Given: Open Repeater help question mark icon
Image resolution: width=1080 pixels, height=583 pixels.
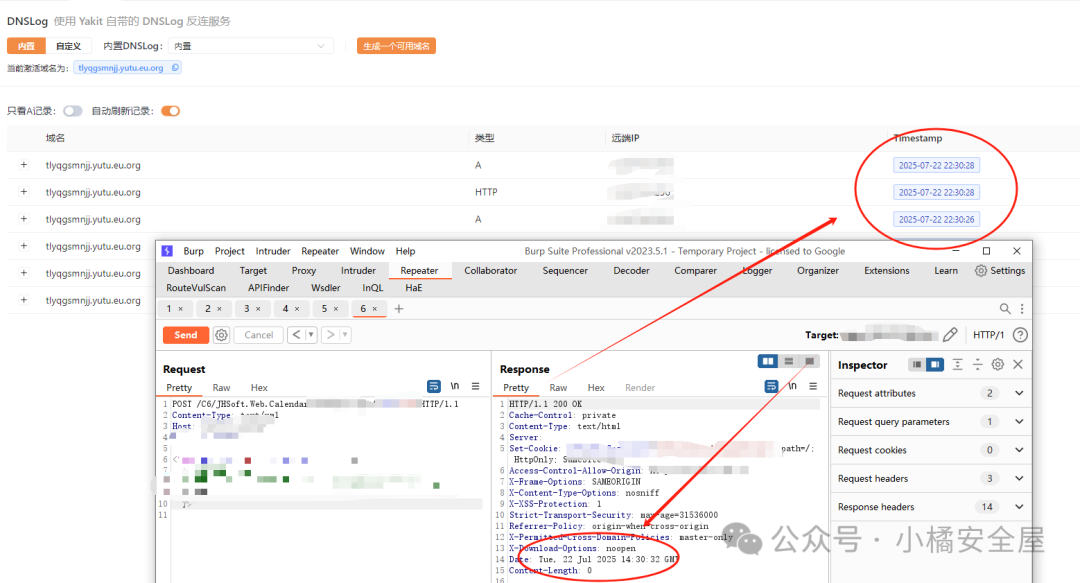Looking at the screenshot, I should click(1020, 335).
